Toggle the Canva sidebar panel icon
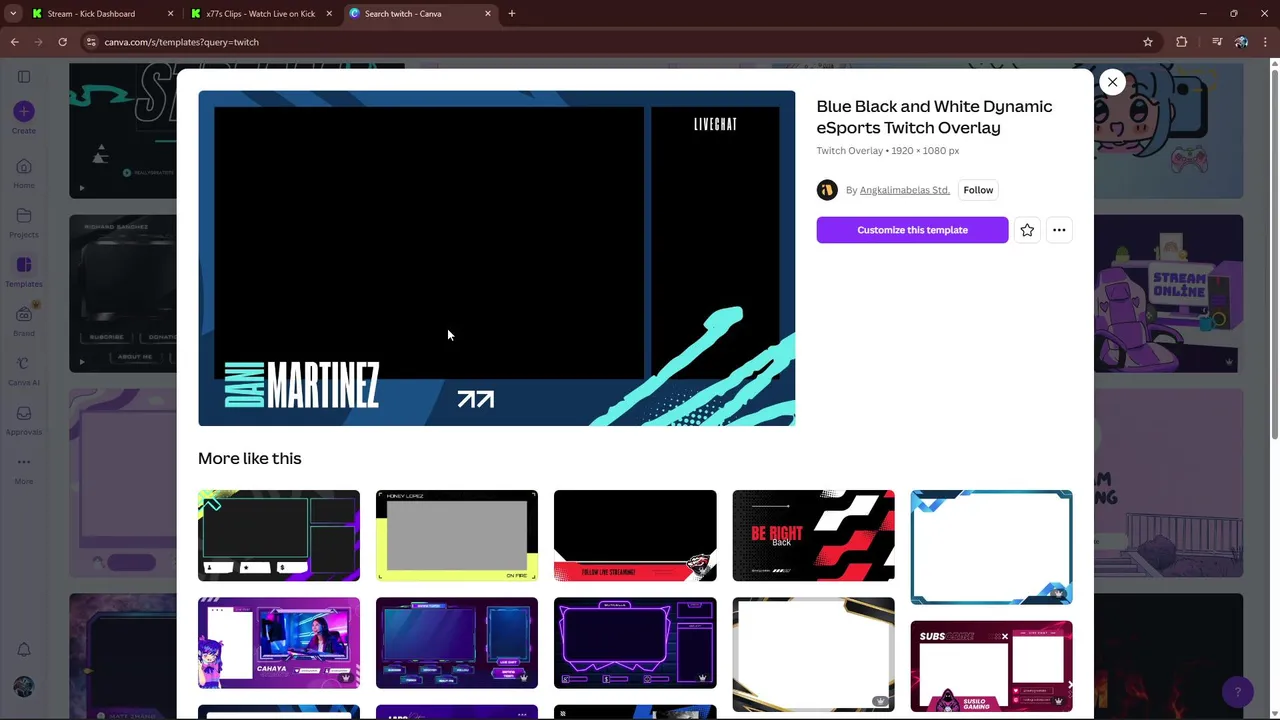 pos(24,76)
